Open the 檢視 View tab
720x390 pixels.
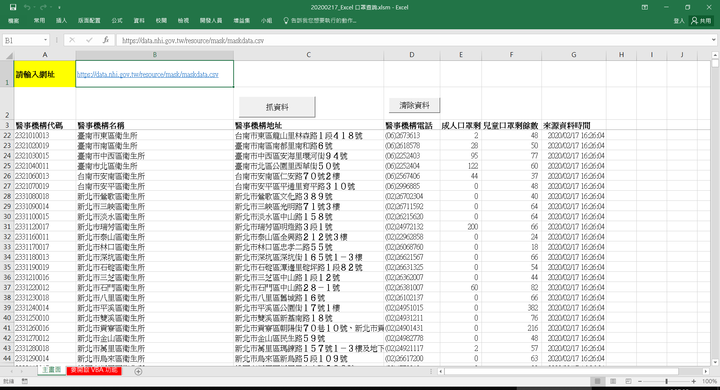pos(183,21)
